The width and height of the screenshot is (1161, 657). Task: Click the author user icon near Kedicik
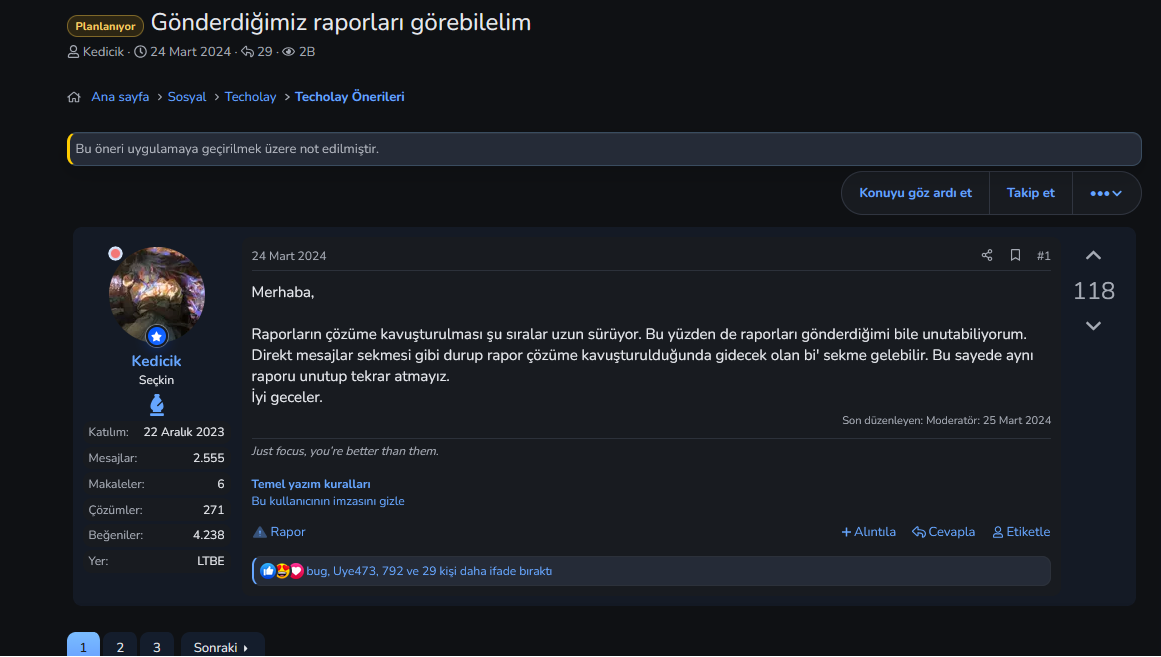[x=73, y=52]
